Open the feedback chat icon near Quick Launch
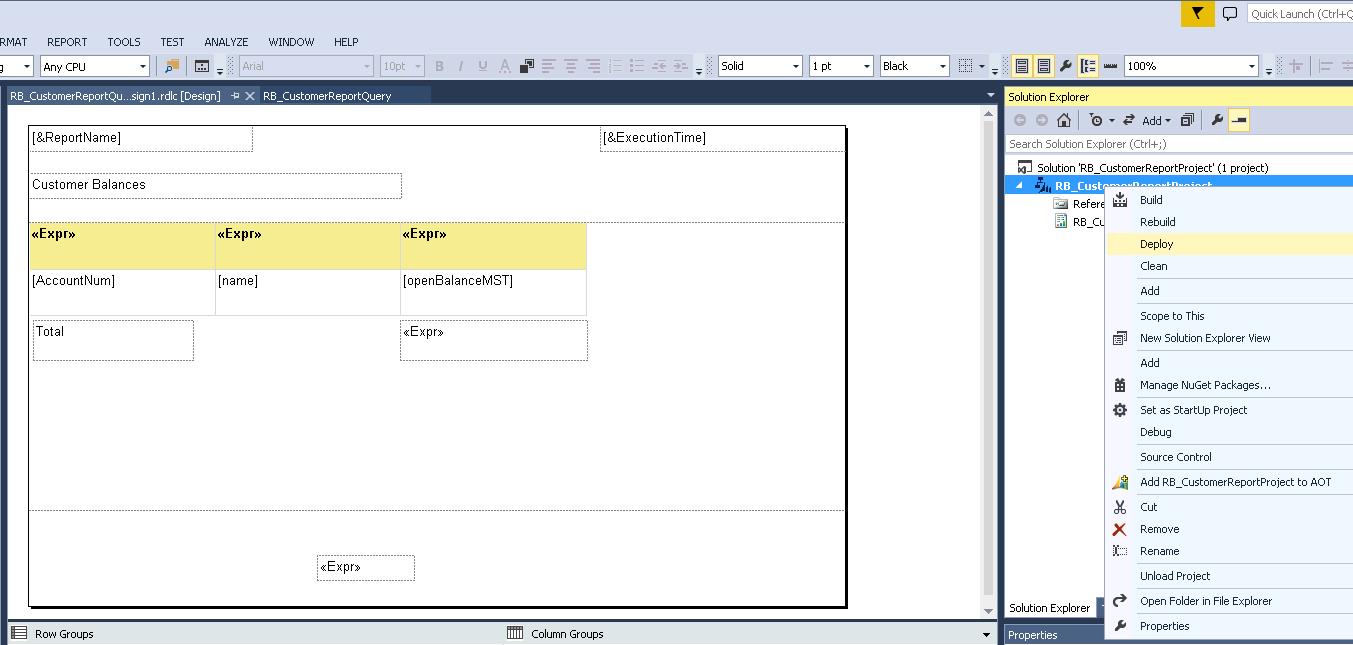The image size is (1353, 645). coord(1230,14)
